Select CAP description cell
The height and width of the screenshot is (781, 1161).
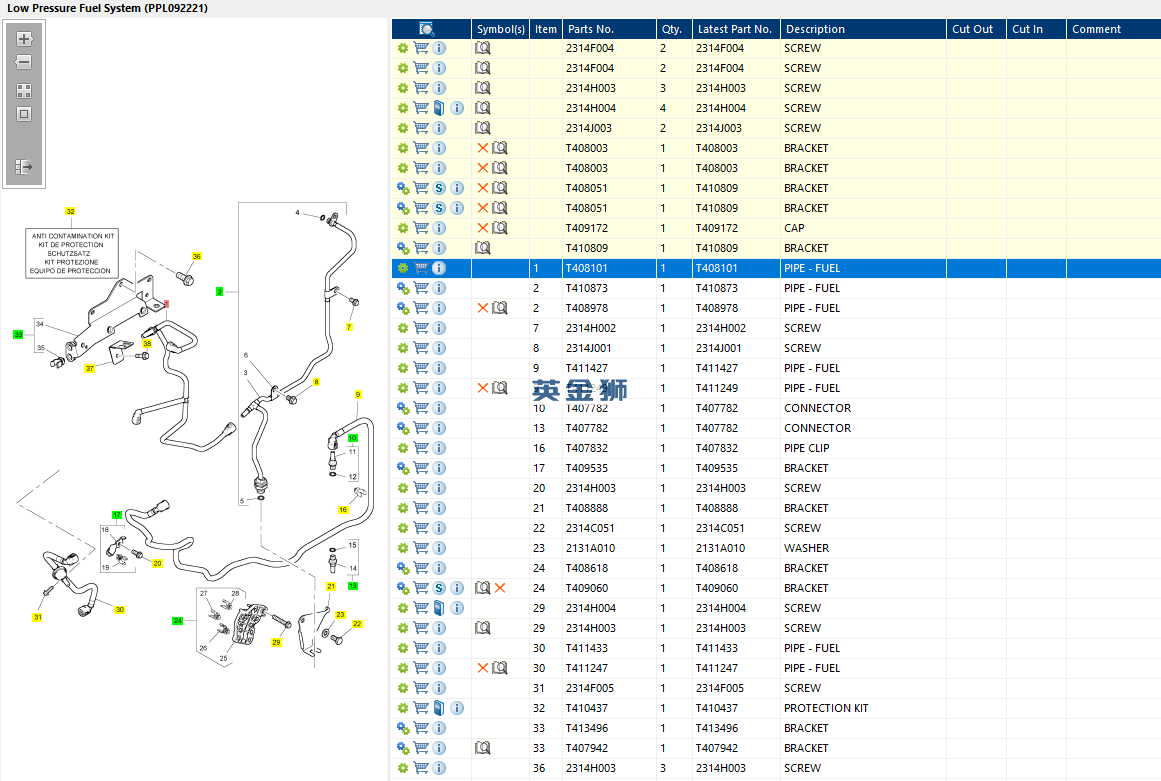(863, 228)
